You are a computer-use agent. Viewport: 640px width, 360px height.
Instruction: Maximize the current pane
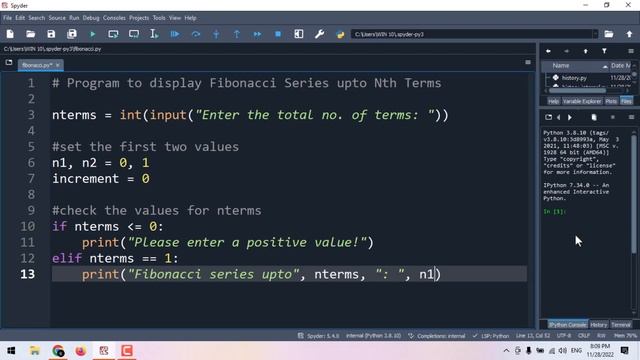point(299,34)
